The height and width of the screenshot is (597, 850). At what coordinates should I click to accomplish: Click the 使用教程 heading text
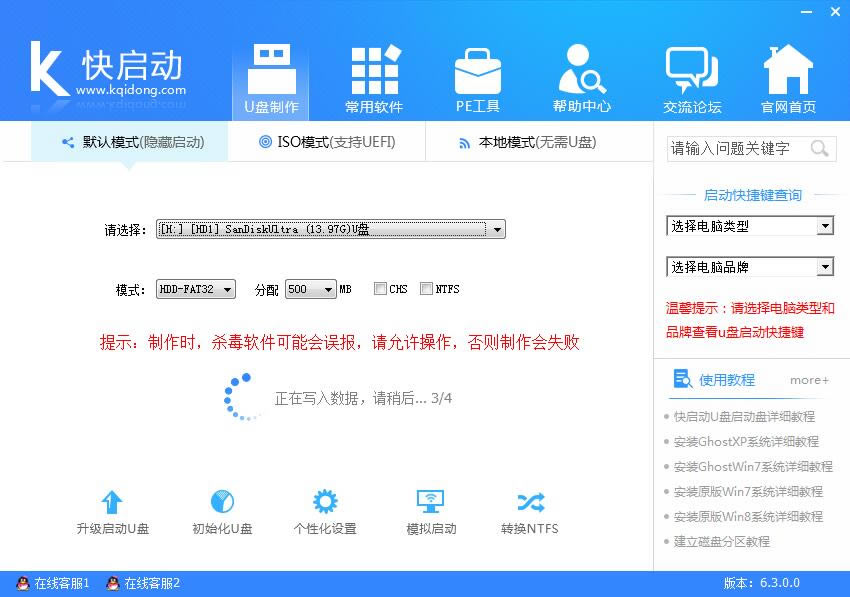[x=726, y=380]
